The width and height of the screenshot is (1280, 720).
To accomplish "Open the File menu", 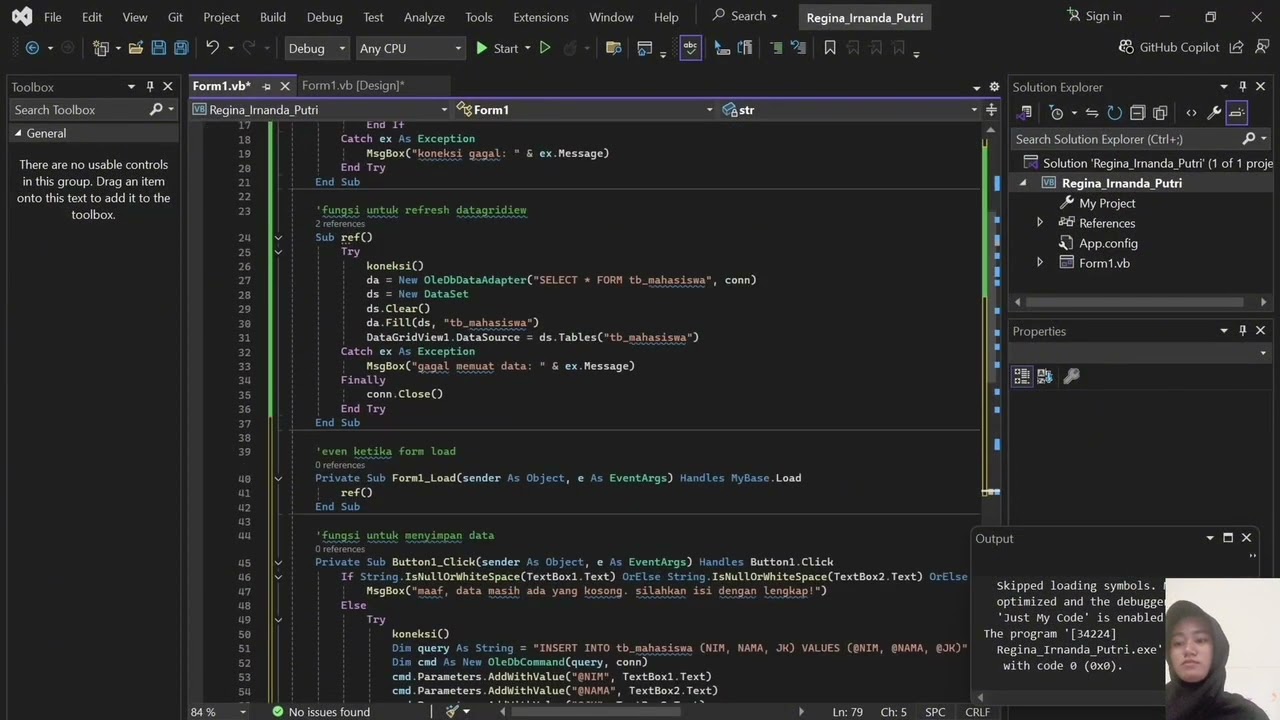I will point(53,17).
